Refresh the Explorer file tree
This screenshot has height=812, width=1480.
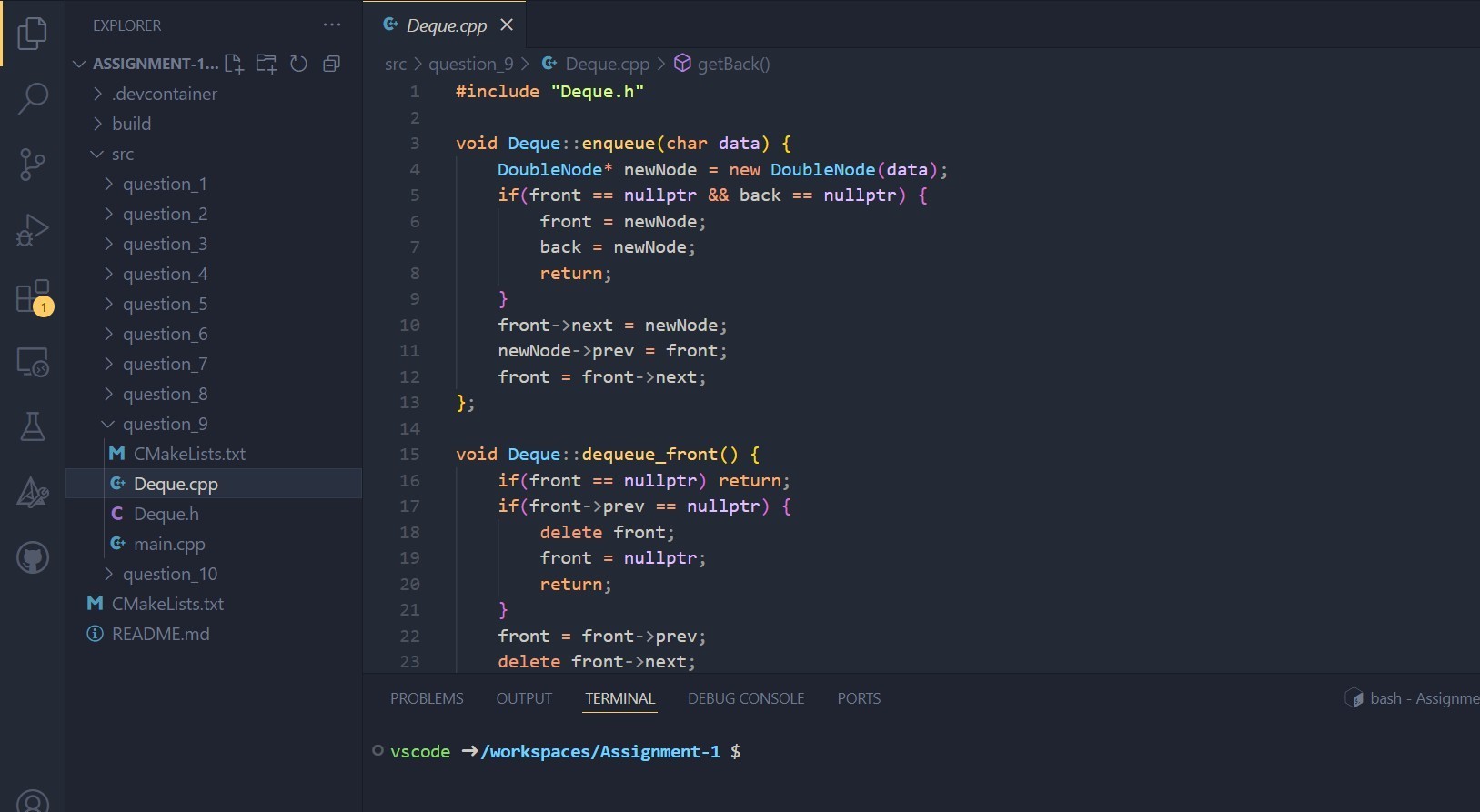(298, 64)
